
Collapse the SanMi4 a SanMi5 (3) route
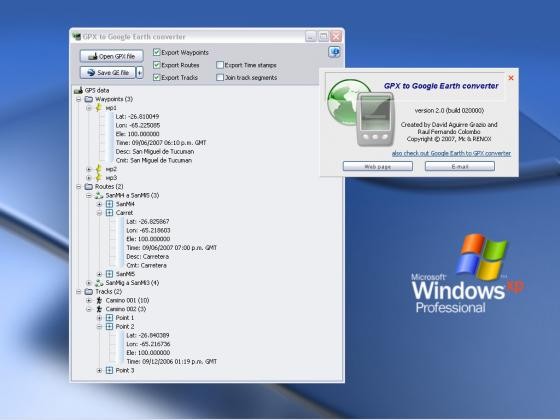tap(89, 195)
